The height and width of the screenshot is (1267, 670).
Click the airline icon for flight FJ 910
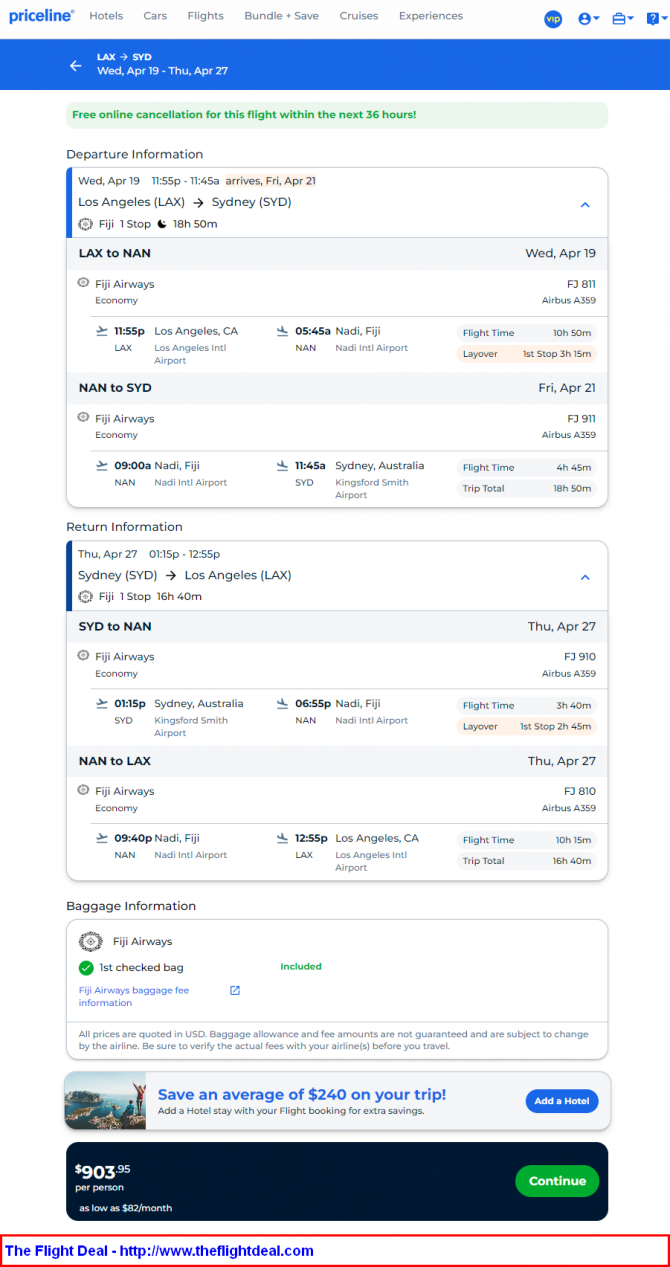tap(83, 655)
